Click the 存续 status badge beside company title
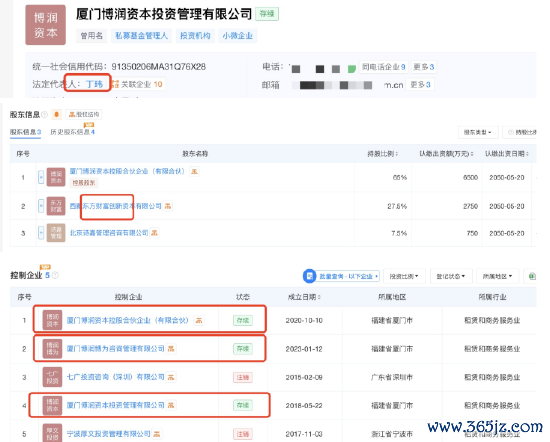Image resolution: width=550 pixels, height=442 pixels. pos(267,14)
